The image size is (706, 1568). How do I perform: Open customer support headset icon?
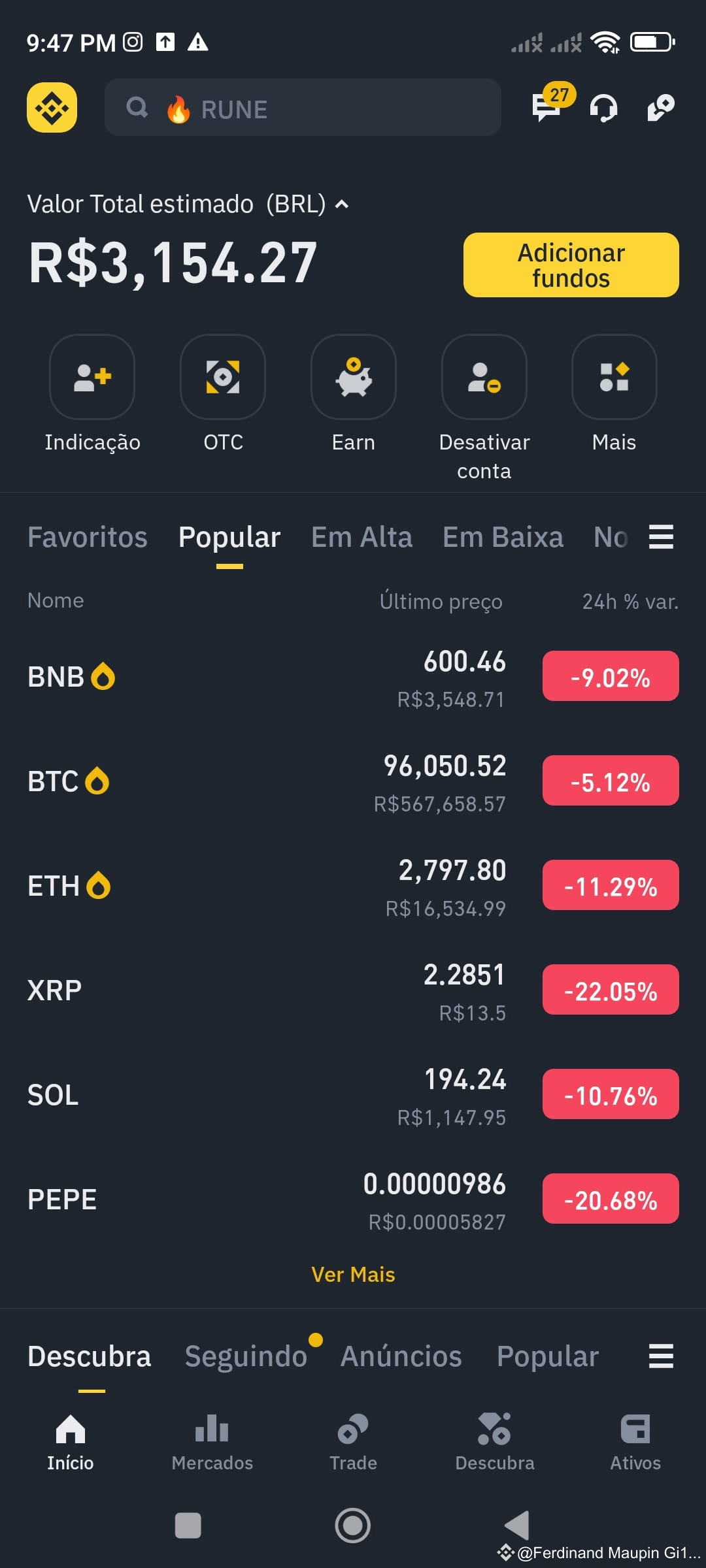coord(603,108)
